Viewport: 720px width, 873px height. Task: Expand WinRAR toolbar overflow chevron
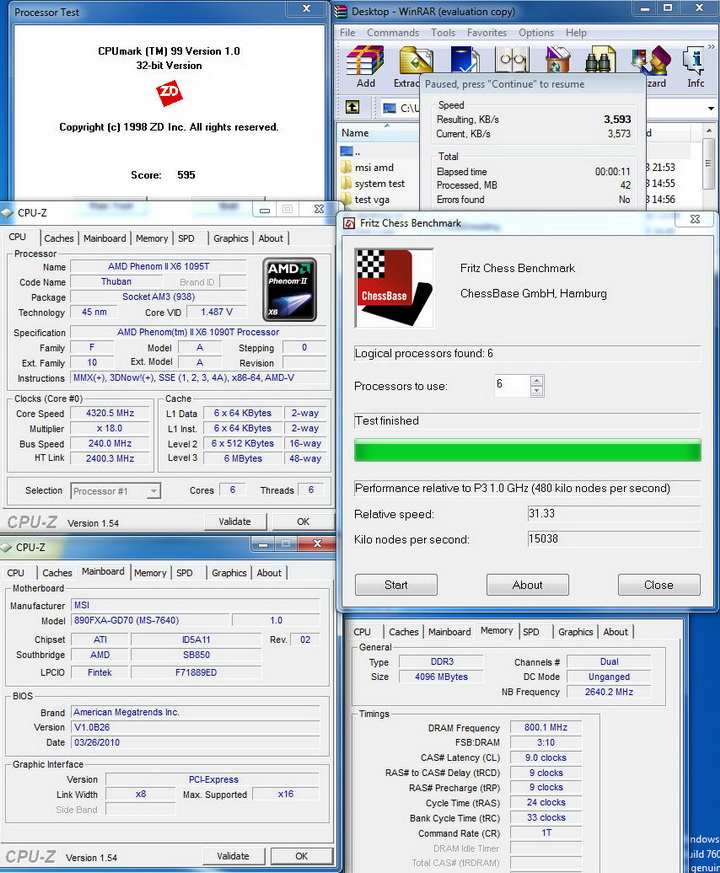pos(711,47)
